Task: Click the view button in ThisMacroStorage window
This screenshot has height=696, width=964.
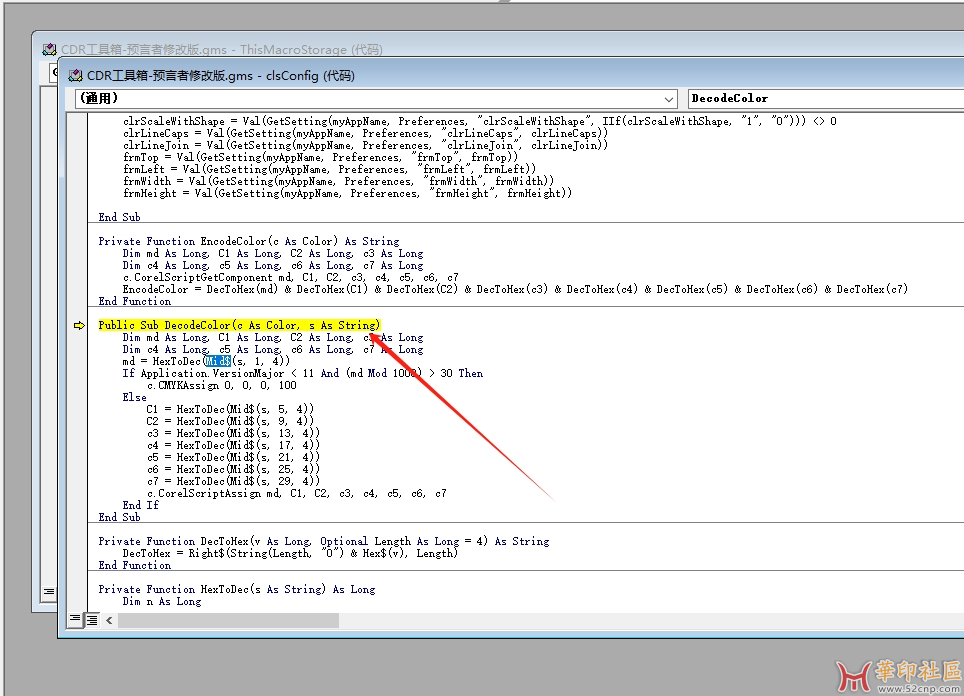Action: point(49,591)
